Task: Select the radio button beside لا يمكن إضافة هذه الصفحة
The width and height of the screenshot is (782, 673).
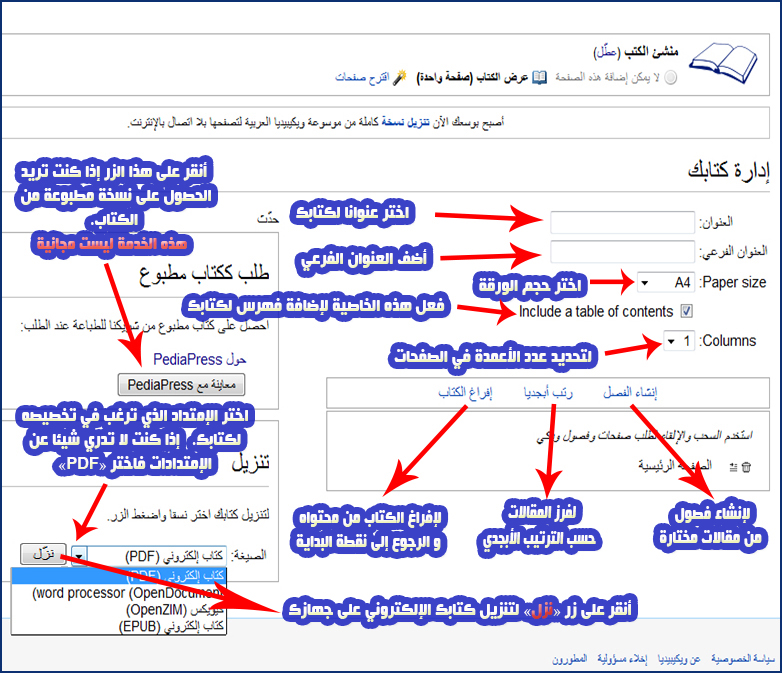Action: [x=671, y=77]
